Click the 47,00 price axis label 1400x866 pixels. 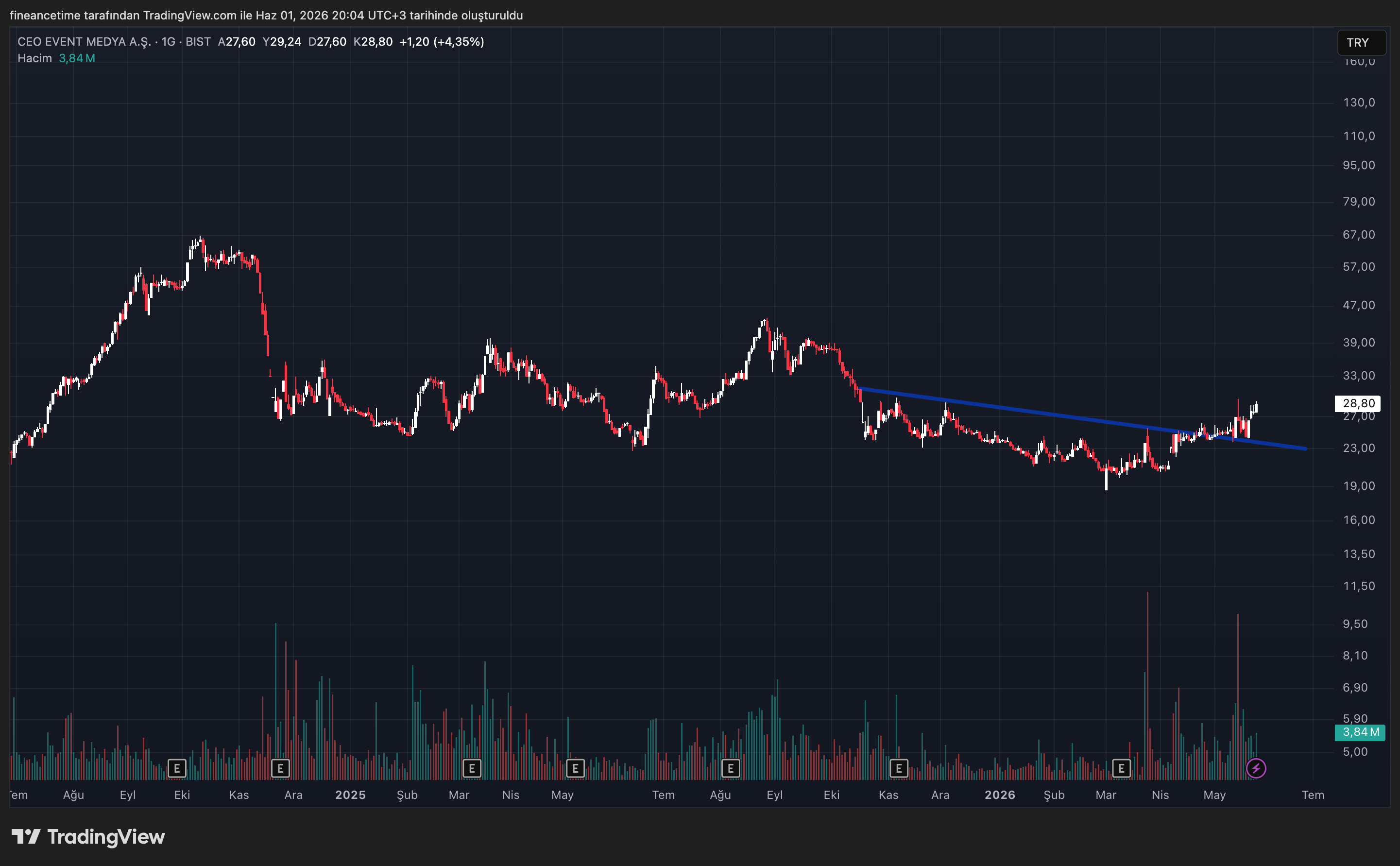pos(1359,305)
